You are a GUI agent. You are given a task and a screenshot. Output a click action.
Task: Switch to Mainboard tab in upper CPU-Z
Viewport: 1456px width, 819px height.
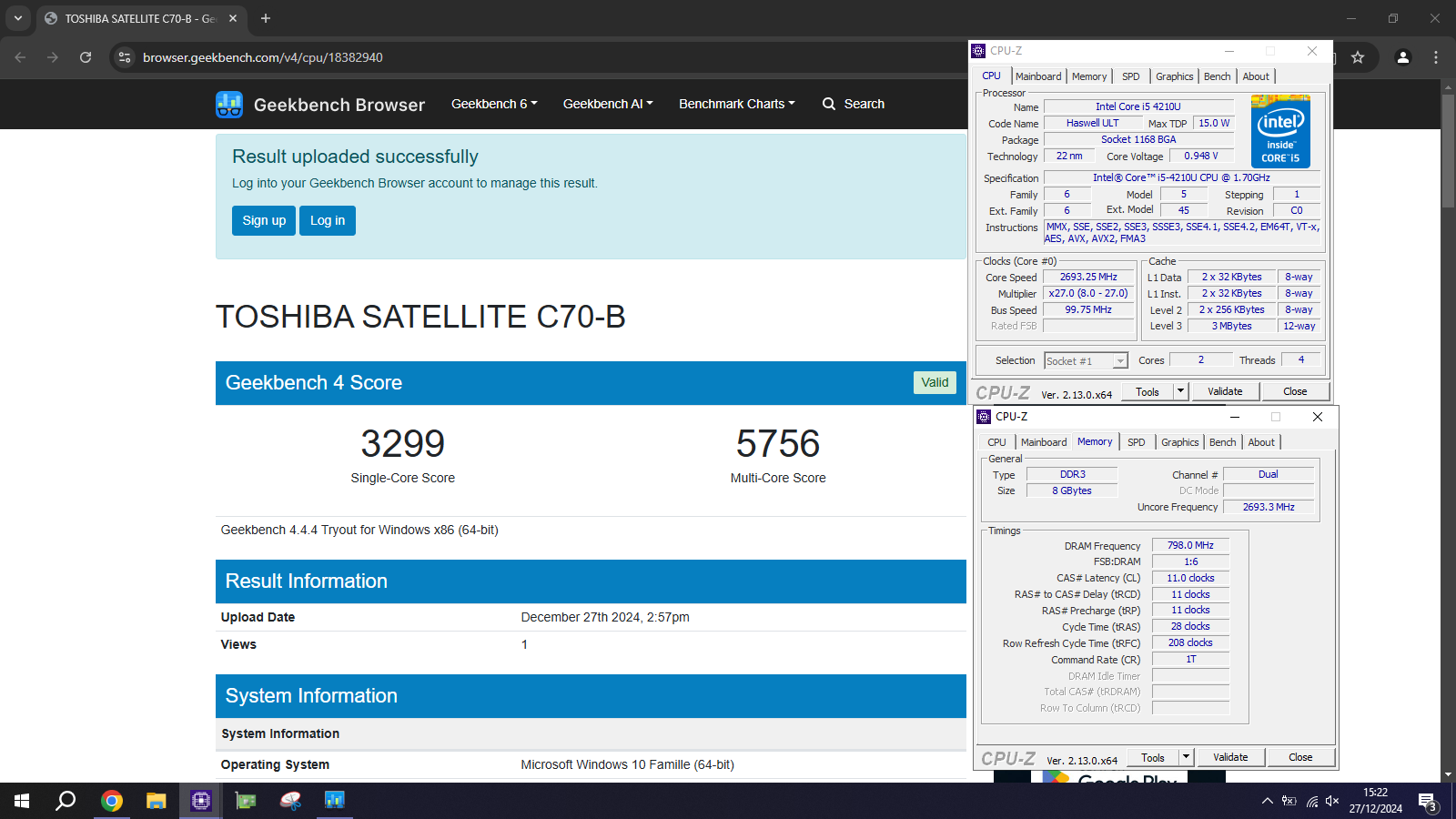1038,76
